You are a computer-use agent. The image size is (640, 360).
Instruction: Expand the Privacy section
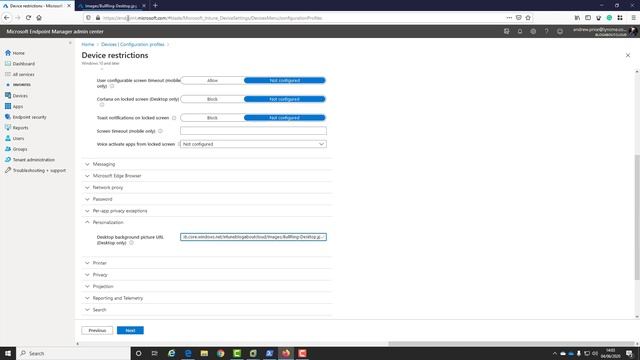(207, 275)
